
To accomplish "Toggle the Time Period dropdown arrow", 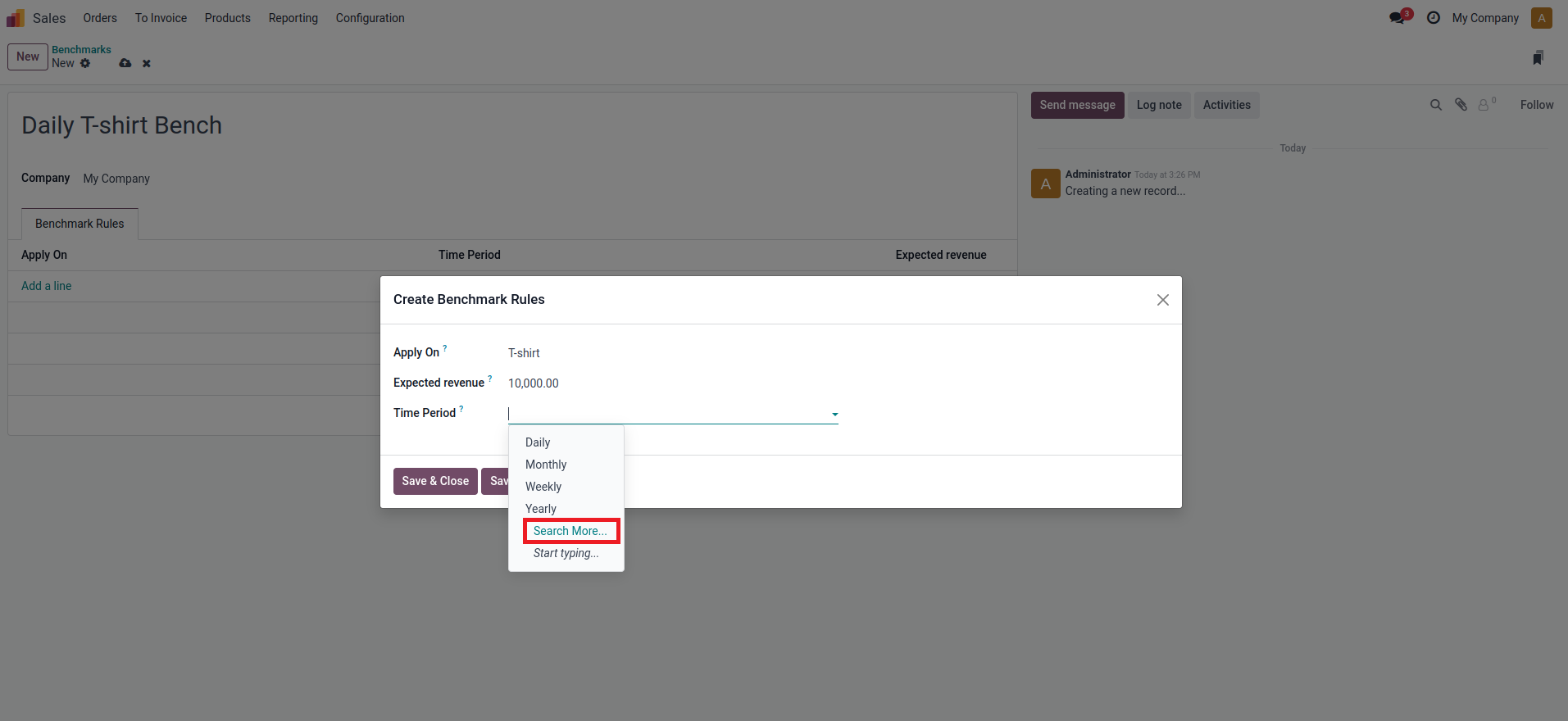I will click(834, 415).
